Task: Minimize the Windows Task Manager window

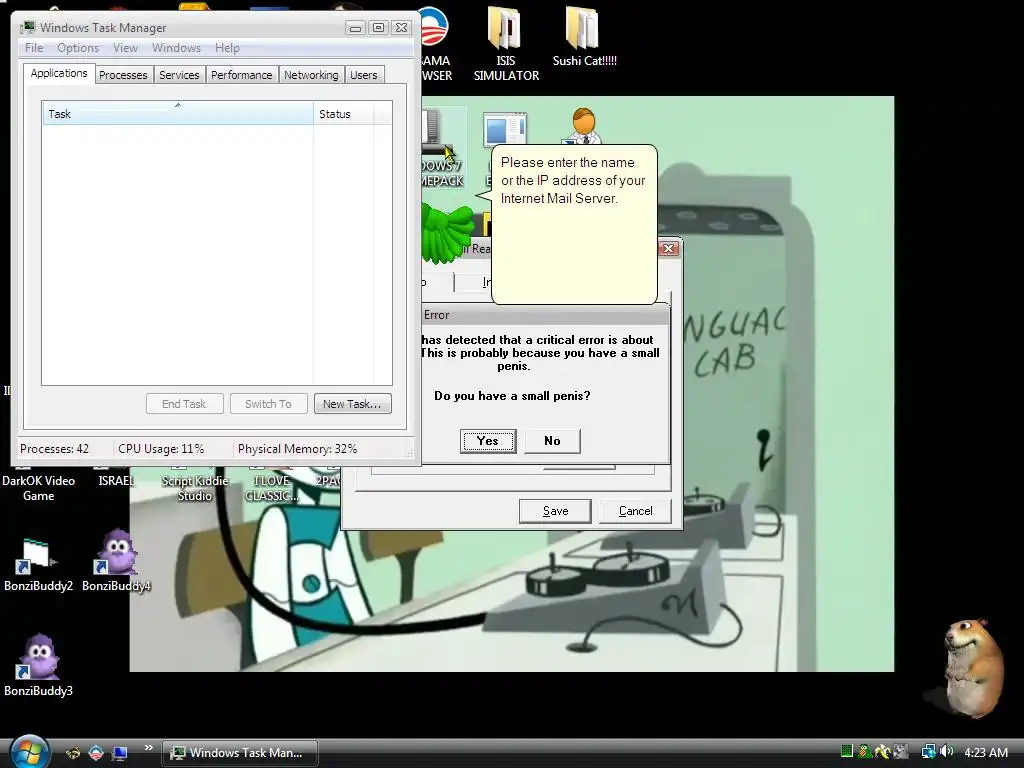Action: tap(355, 27)
